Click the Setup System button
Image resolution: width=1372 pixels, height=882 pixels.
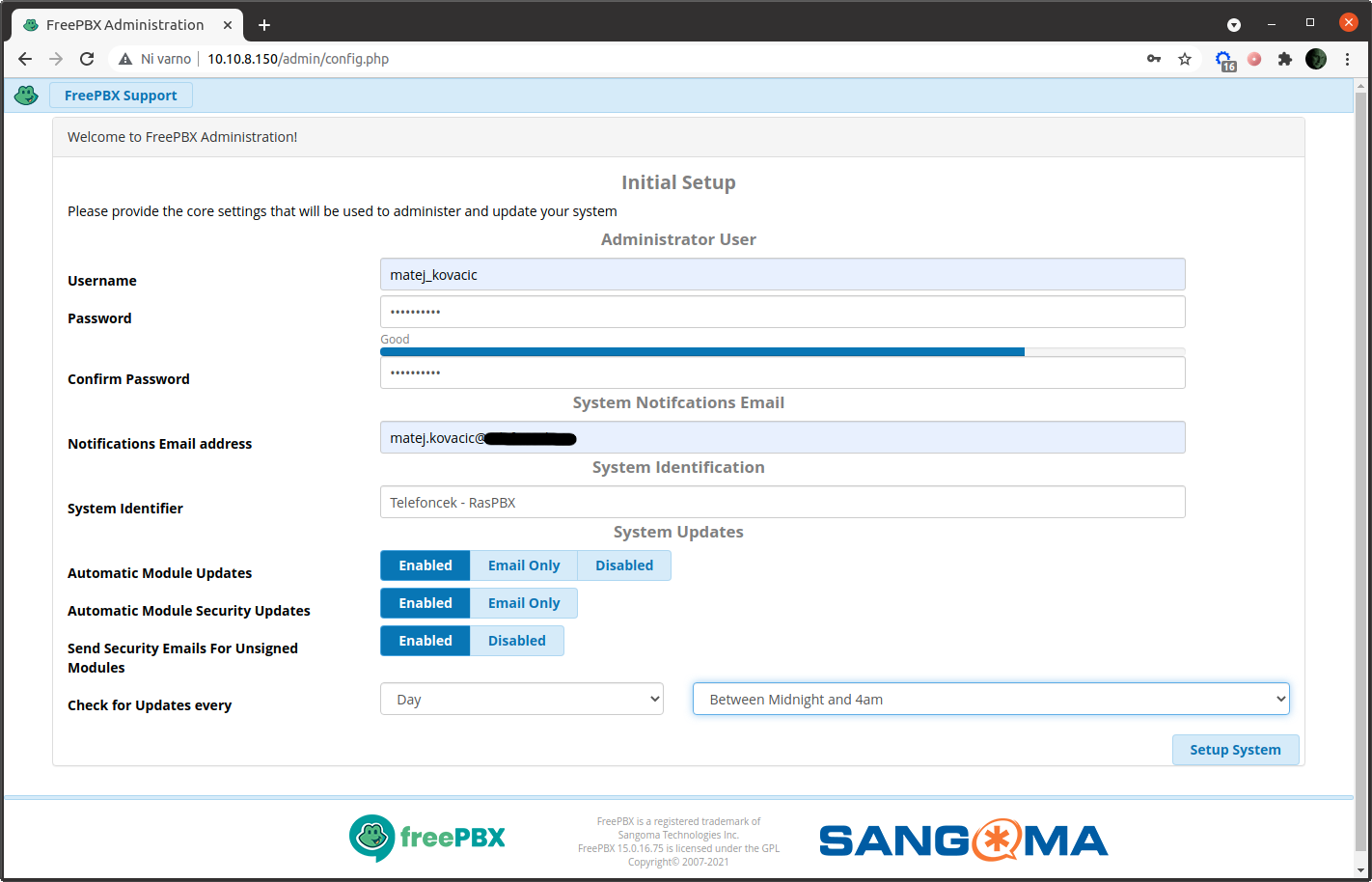pyautogui.click(x=1235, y=750)
